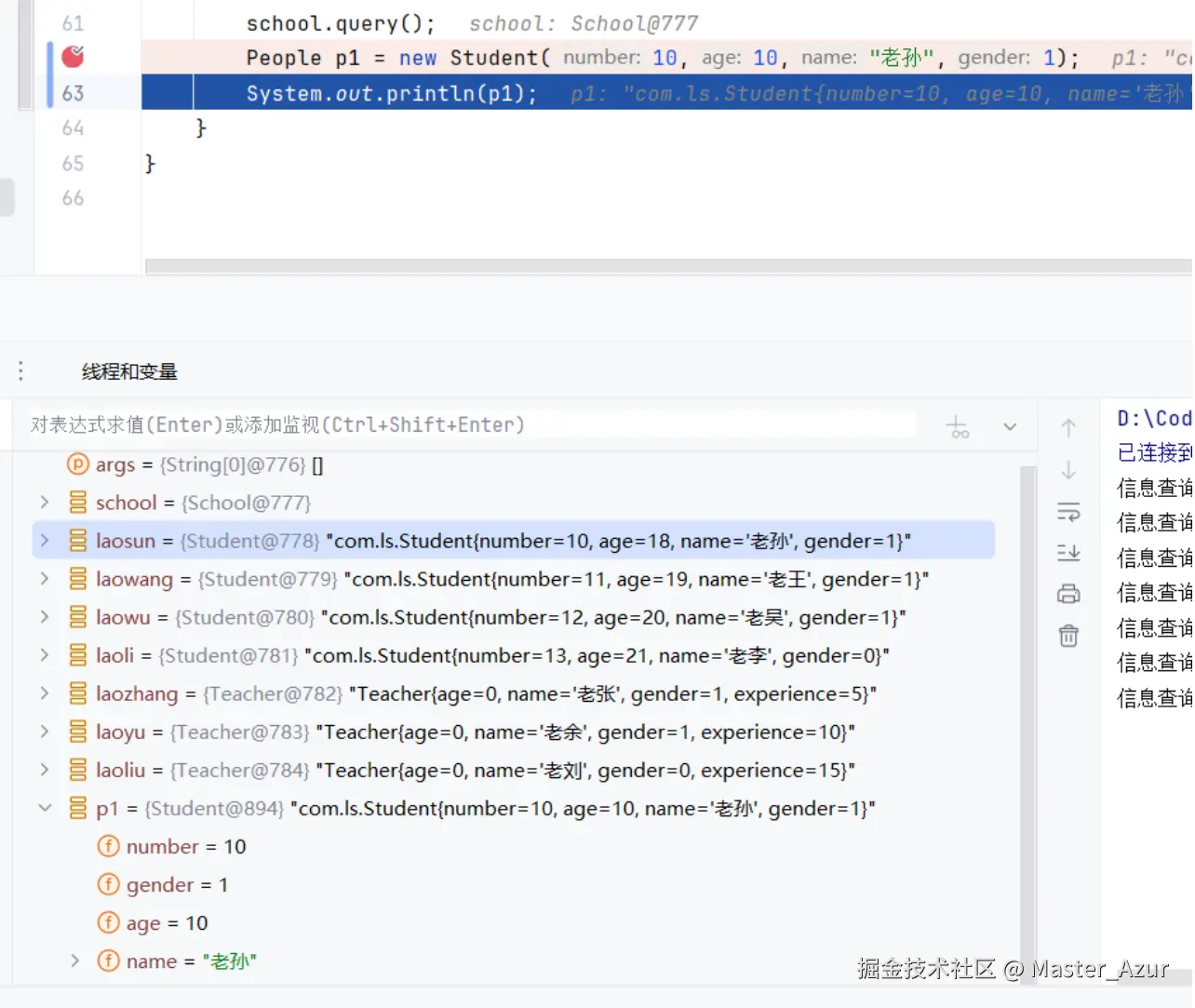Click line number 61 in gutter

point(73,23)
